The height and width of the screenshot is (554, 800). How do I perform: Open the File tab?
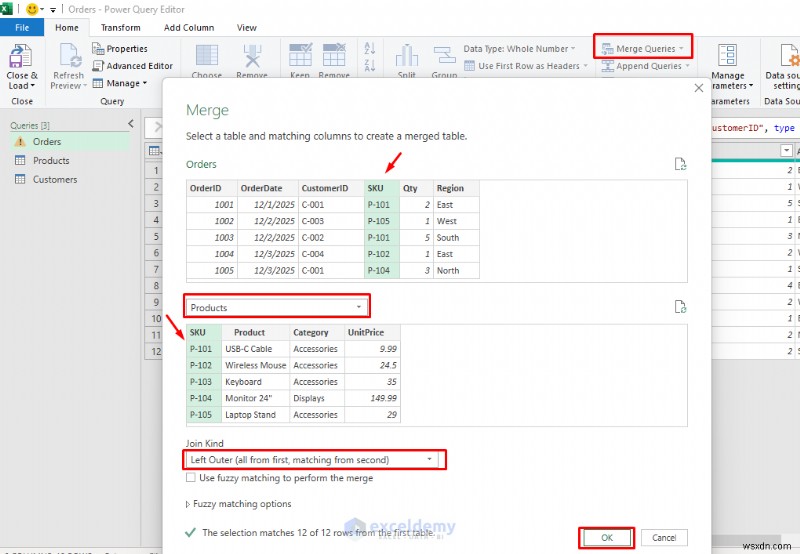point(22,28)
